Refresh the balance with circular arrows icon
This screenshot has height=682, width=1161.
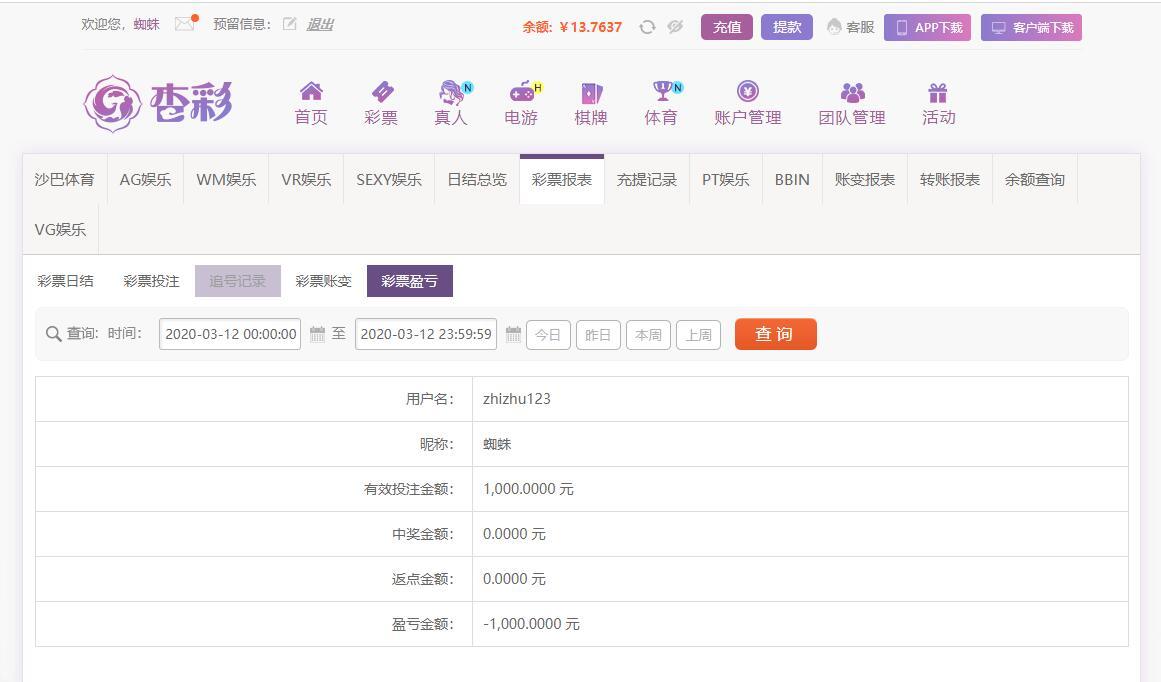point(647,27)
